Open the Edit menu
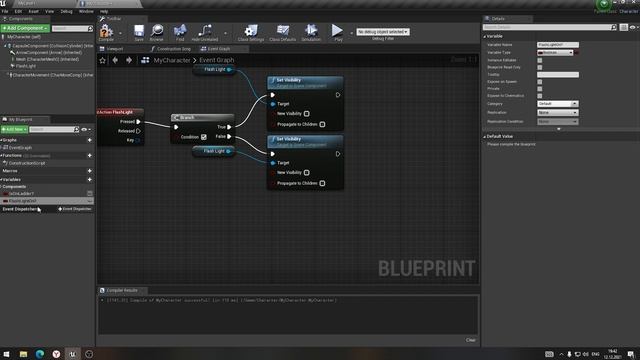 coord(18,11)
